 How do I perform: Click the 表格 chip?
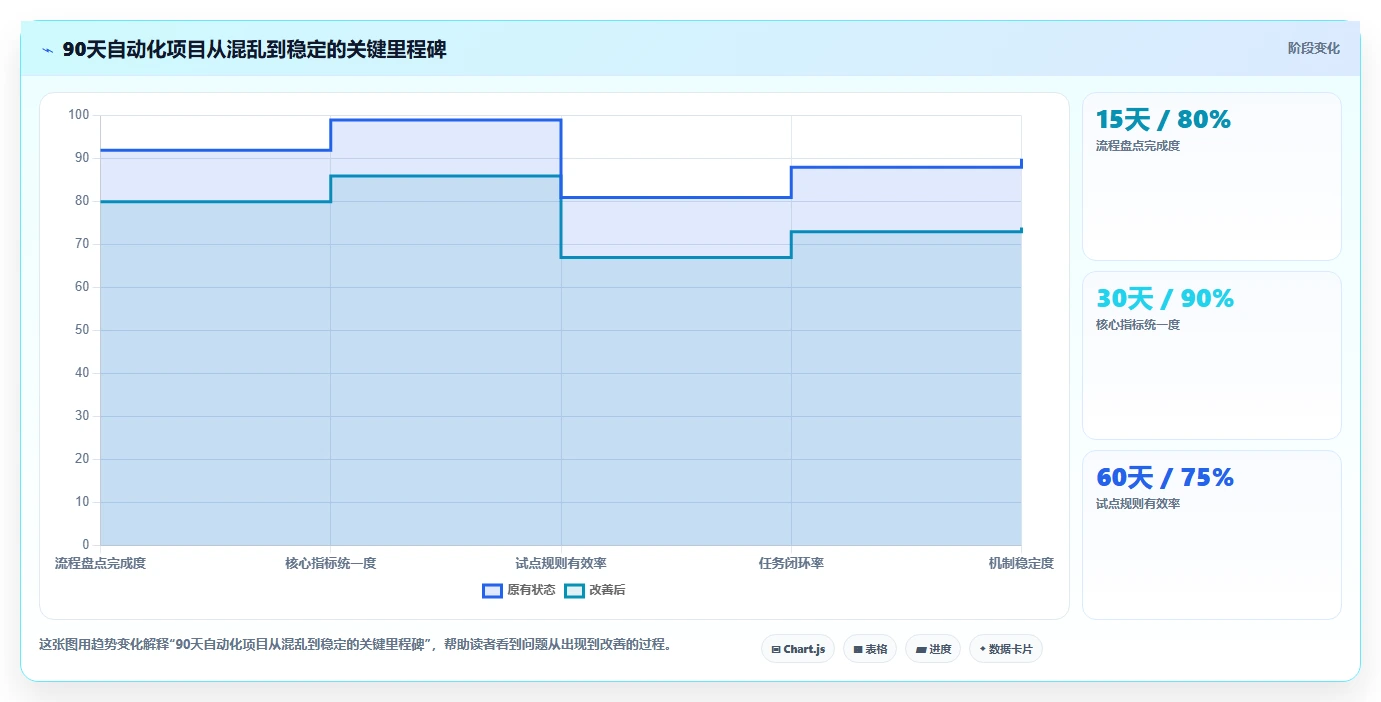pos(870,649)
